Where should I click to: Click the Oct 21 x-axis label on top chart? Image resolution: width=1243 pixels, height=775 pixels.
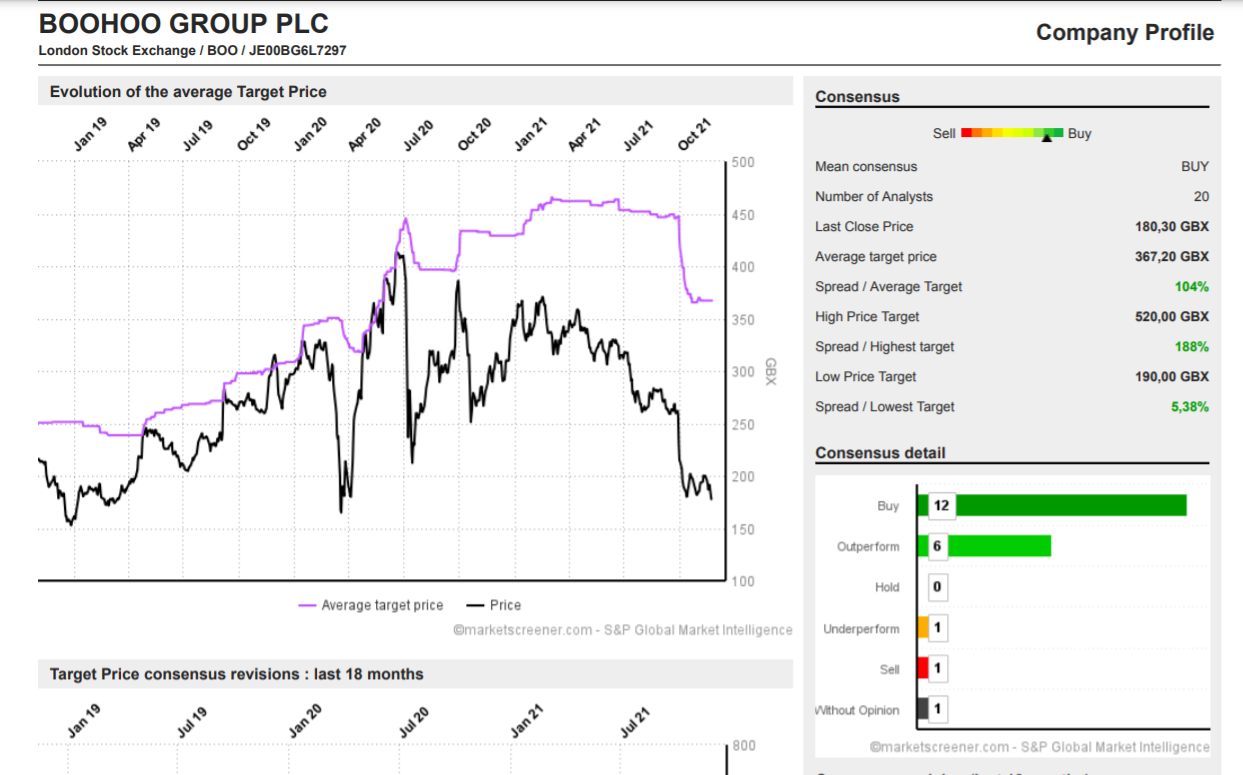tap(694, 134)
